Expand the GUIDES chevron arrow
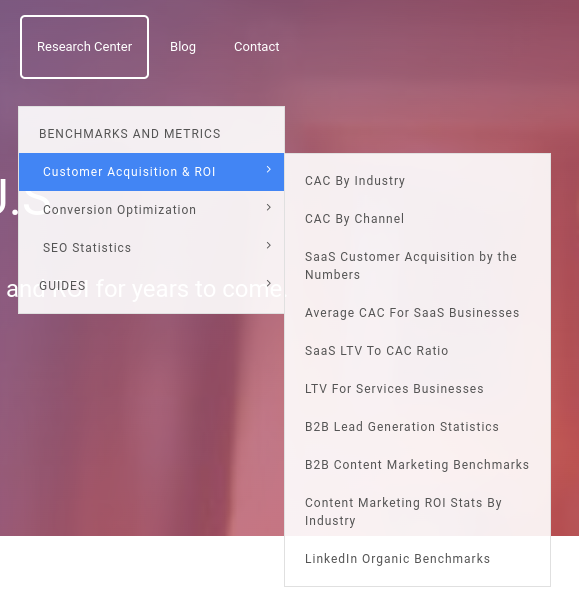 (x=269, y=283)
